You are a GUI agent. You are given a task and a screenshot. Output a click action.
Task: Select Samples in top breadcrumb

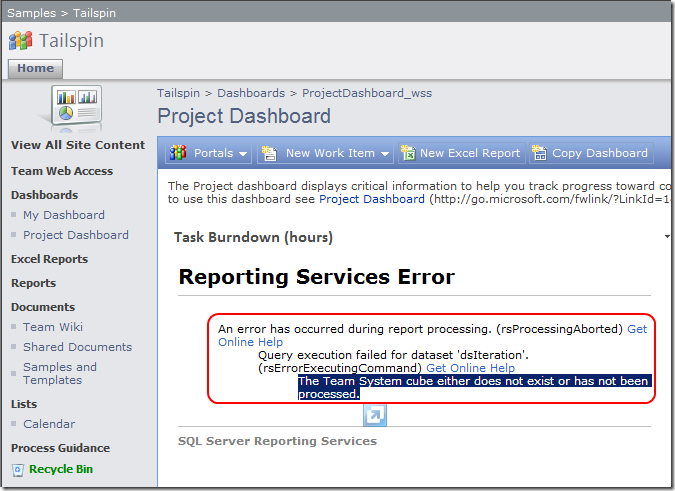[31, 13]
